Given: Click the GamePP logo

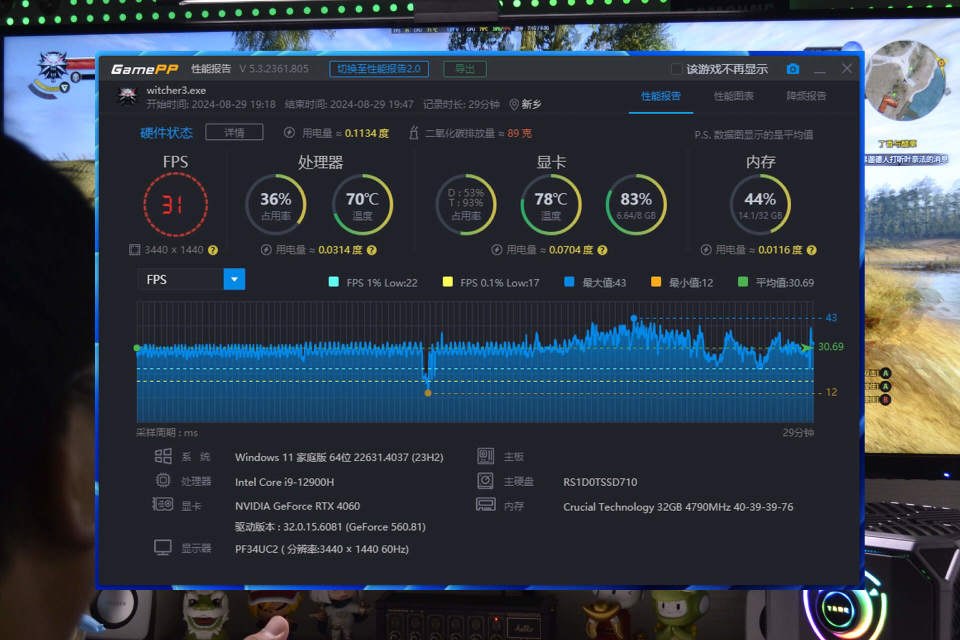Looking at the screenshot, I should click(144, 69).
